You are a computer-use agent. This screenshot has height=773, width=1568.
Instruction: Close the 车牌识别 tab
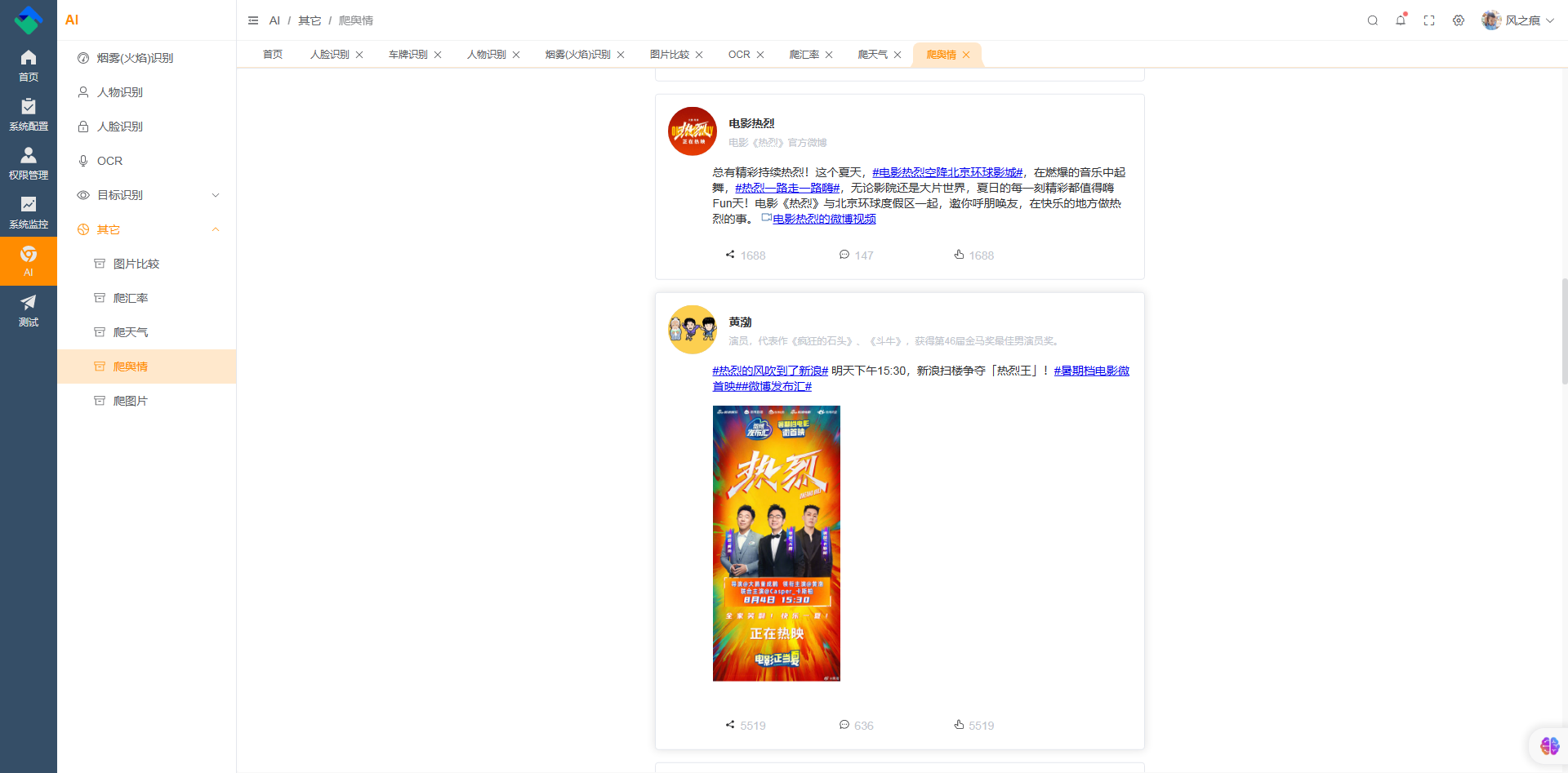438,55
